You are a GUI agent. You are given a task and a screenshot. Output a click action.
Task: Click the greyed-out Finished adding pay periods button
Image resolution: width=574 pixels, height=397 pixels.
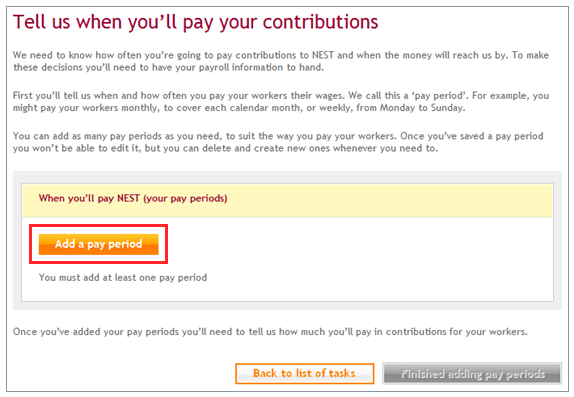(472, 373)
